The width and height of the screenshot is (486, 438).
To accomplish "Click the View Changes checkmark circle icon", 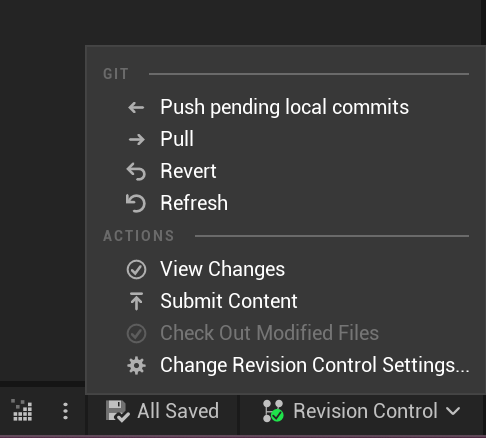I will point(136,269).
